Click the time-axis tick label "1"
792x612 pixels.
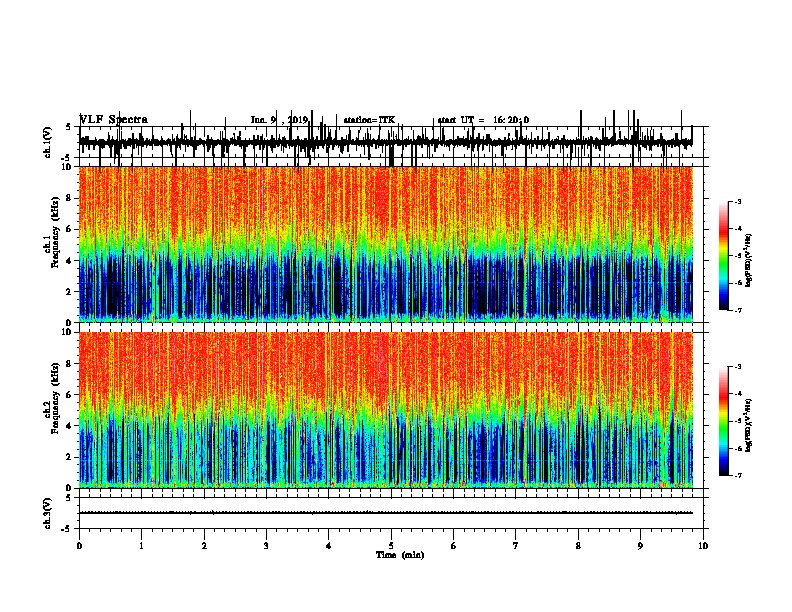click(x=141, y=546)
